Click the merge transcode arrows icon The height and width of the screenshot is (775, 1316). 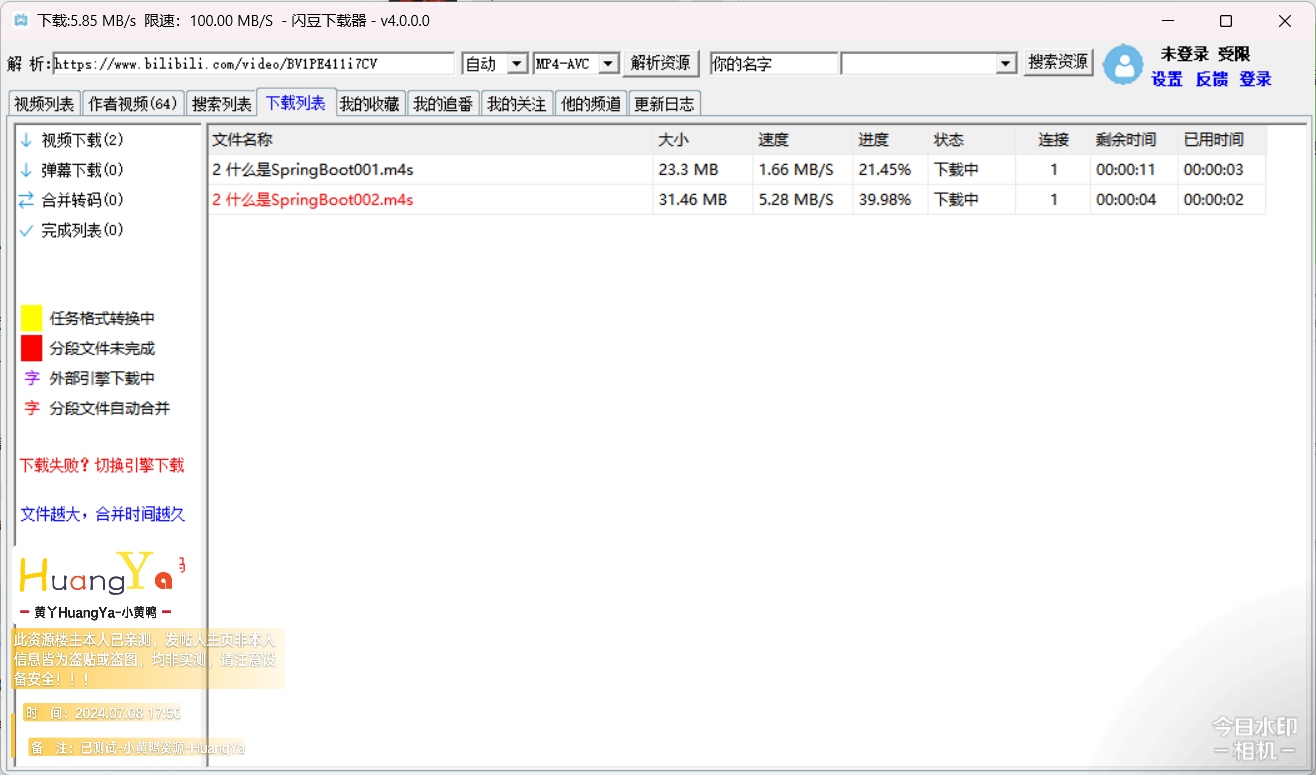point(26,201)
